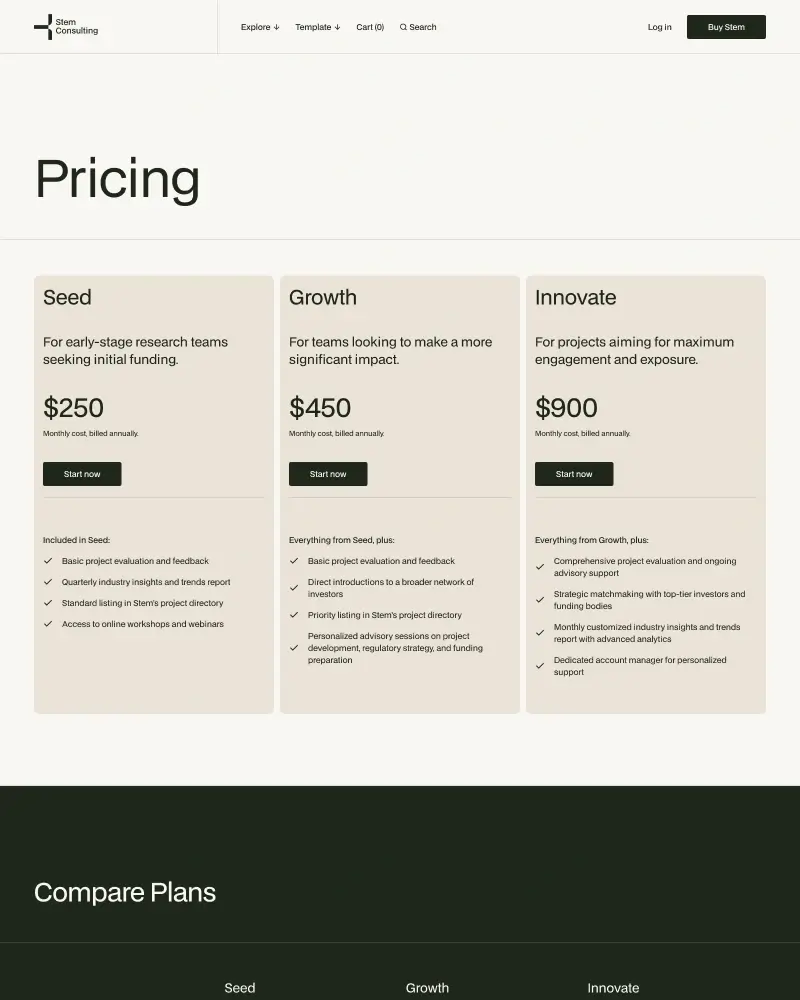
Task: Click the Stem Consulting brand name text
Action: [77, 27]
